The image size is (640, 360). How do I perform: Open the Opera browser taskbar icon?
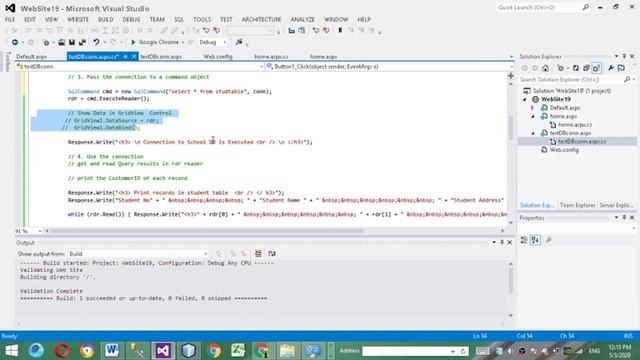(x=61, y=351)
